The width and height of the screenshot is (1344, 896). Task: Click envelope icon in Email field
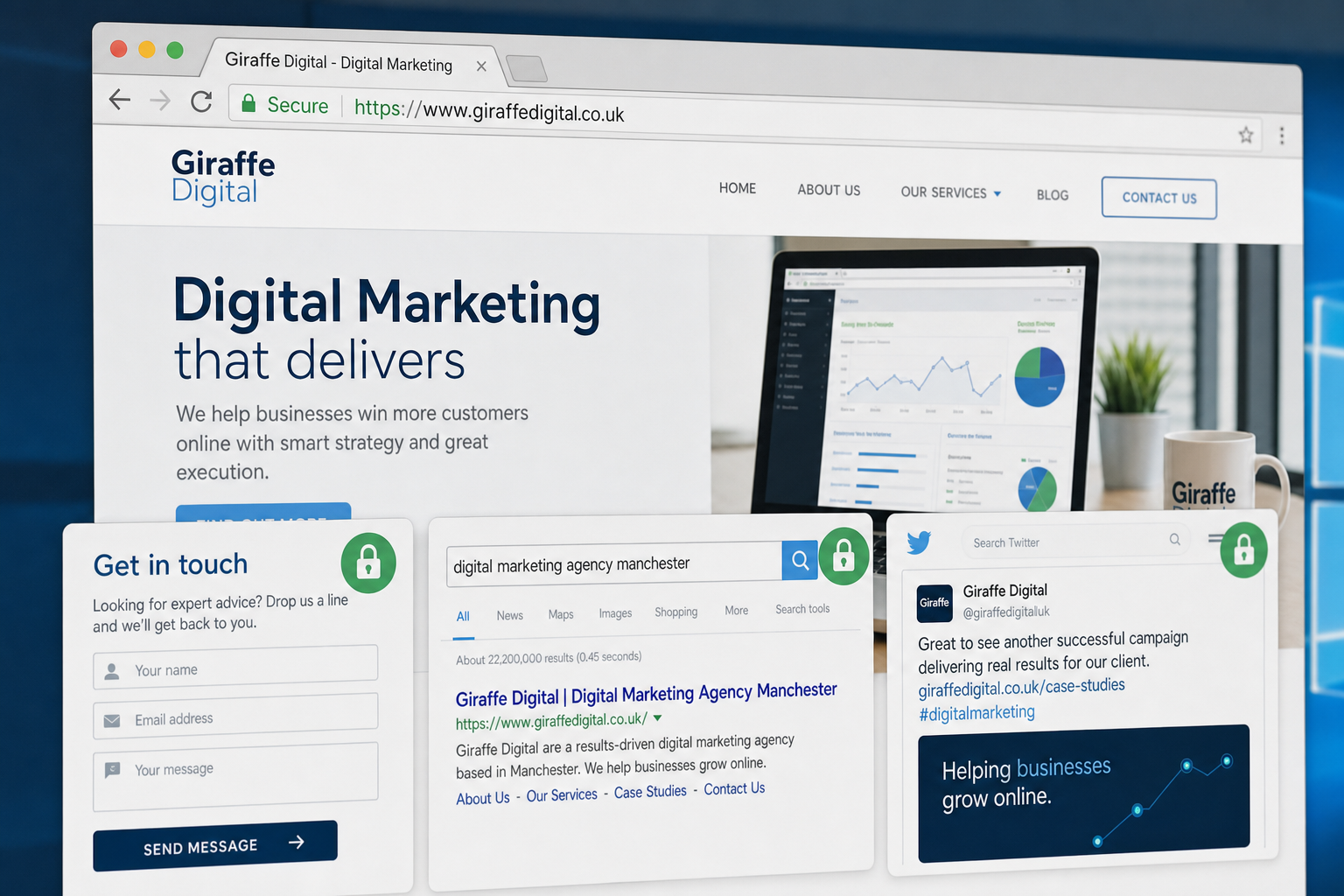point(112,721)
